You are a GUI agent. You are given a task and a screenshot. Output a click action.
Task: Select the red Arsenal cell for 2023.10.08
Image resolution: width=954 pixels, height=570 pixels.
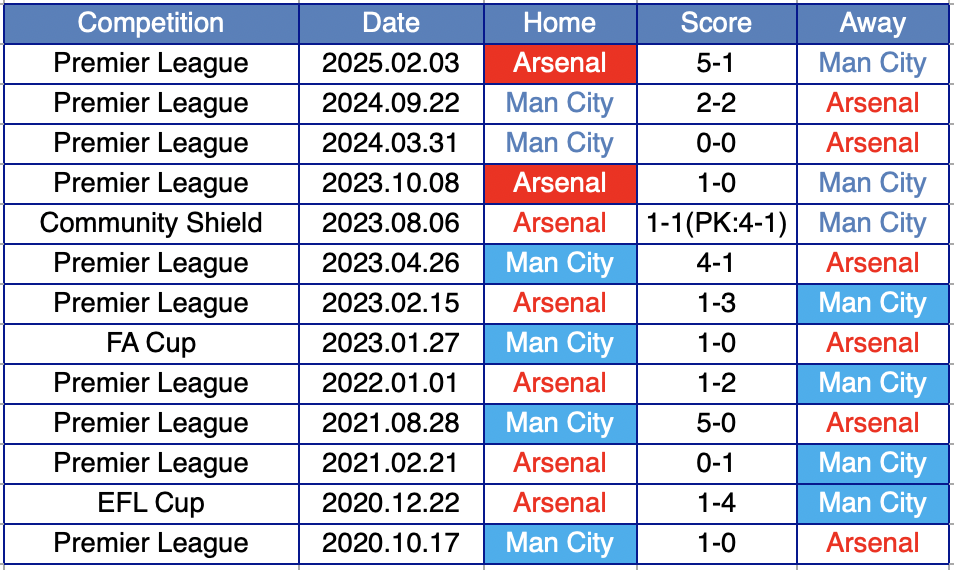[x=560, y=183]
